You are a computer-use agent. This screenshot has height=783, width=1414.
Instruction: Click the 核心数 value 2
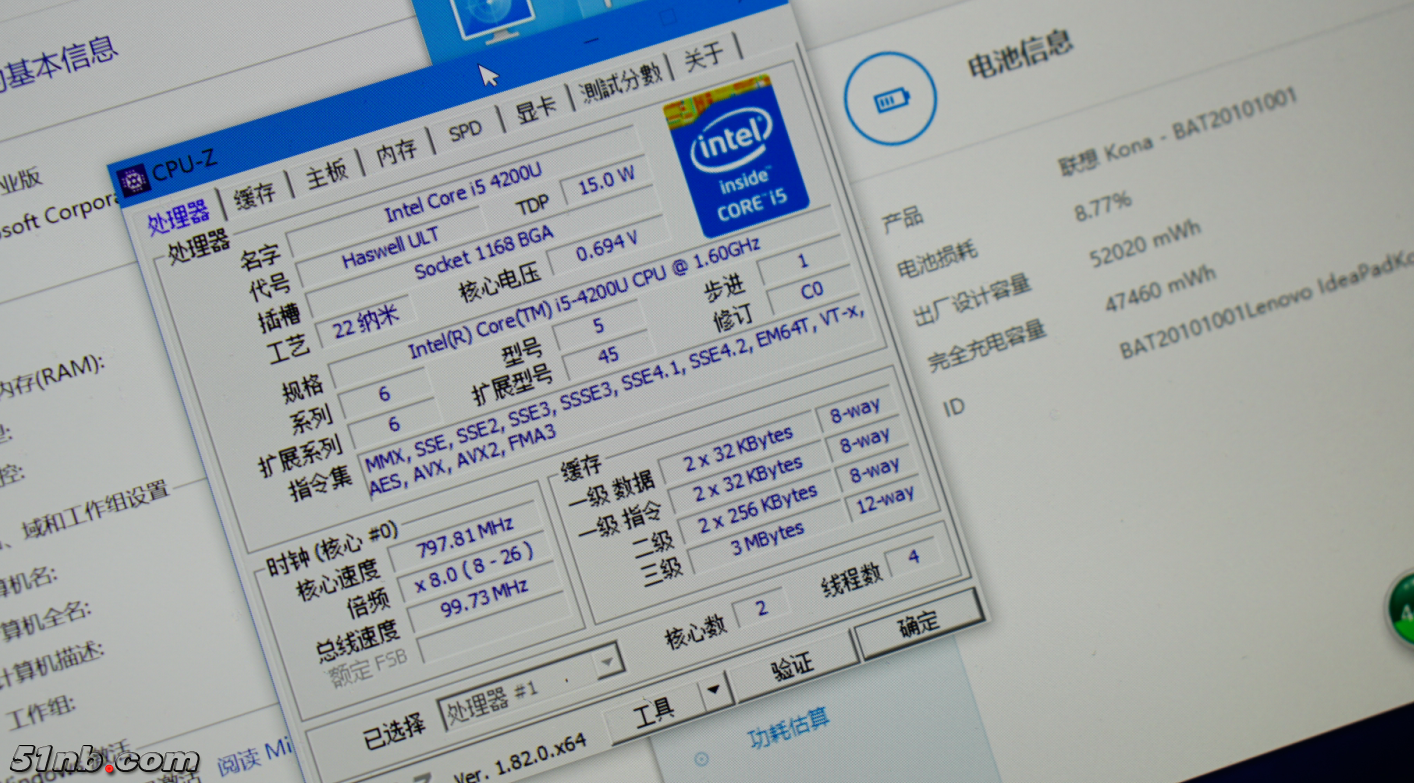tap(761, 608)
